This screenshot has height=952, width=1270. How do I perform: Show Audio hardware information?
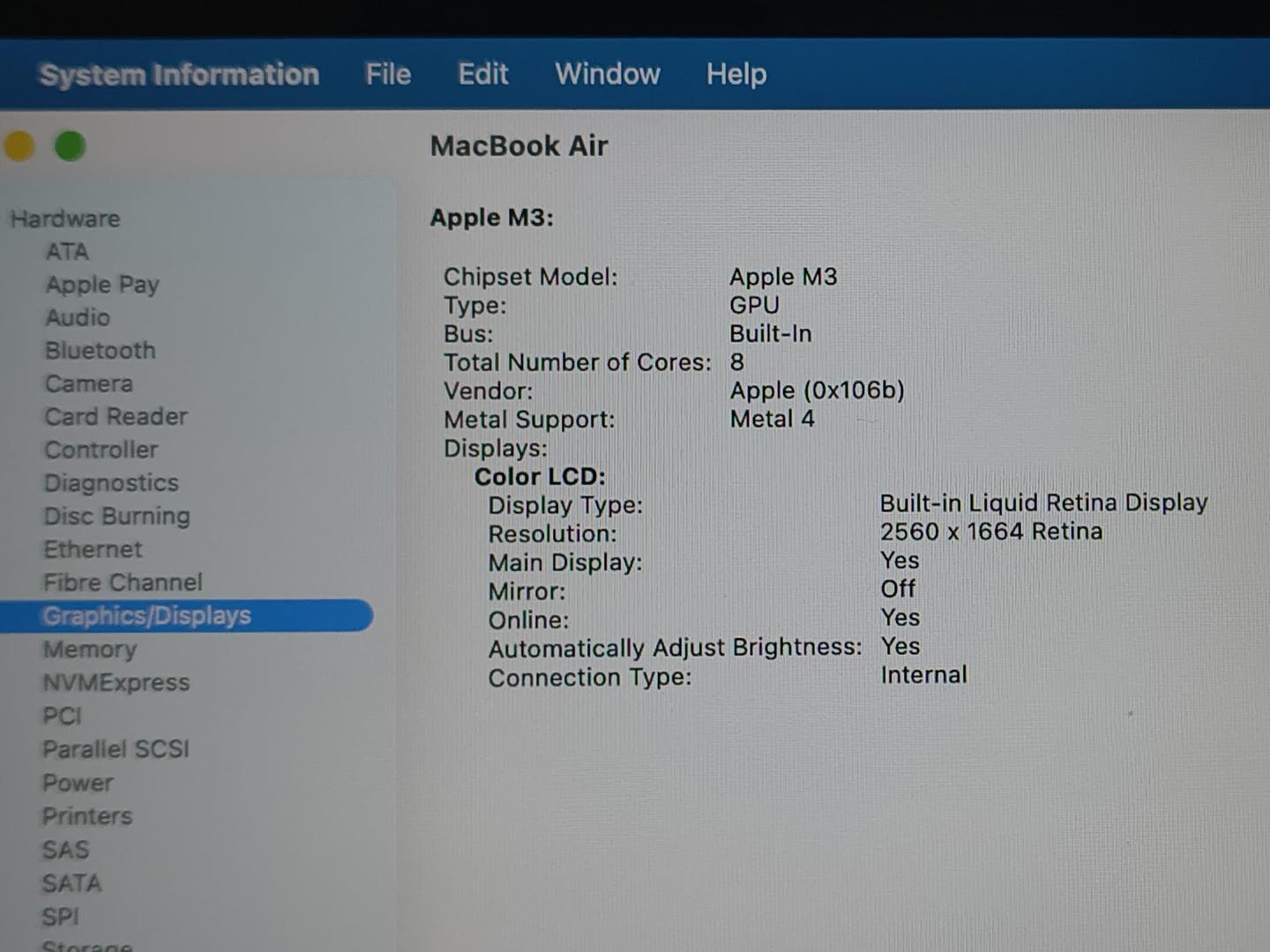tap(78, 317)
